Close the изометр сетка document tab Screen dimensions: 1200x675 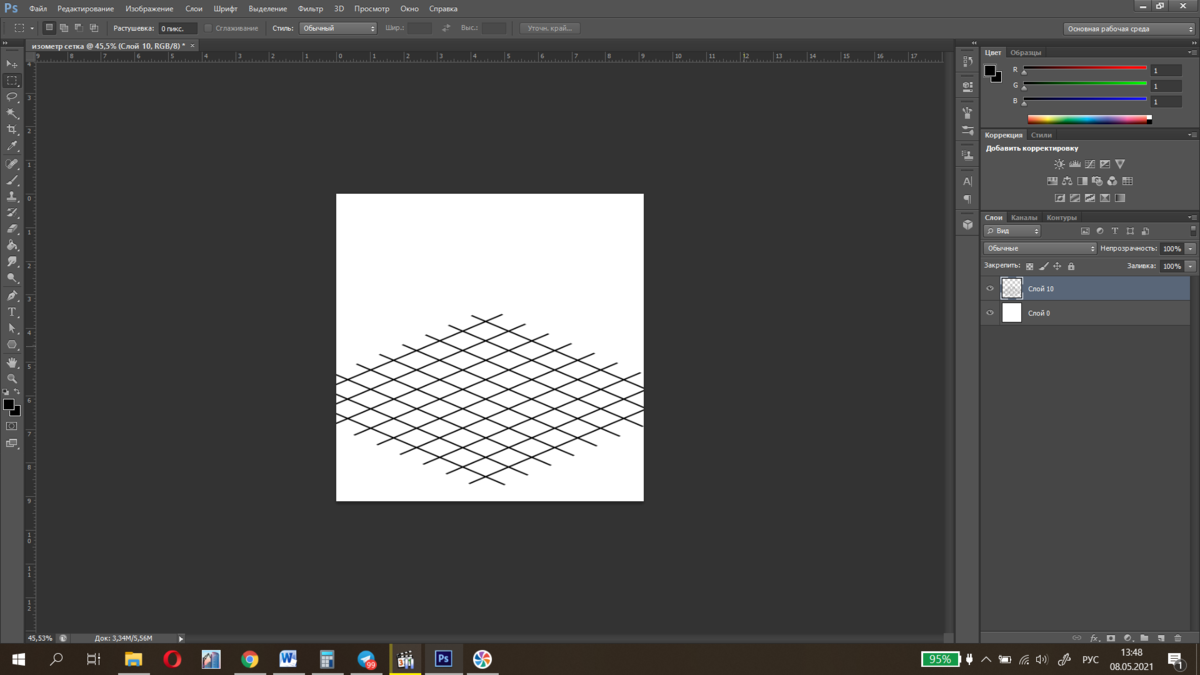193,46
